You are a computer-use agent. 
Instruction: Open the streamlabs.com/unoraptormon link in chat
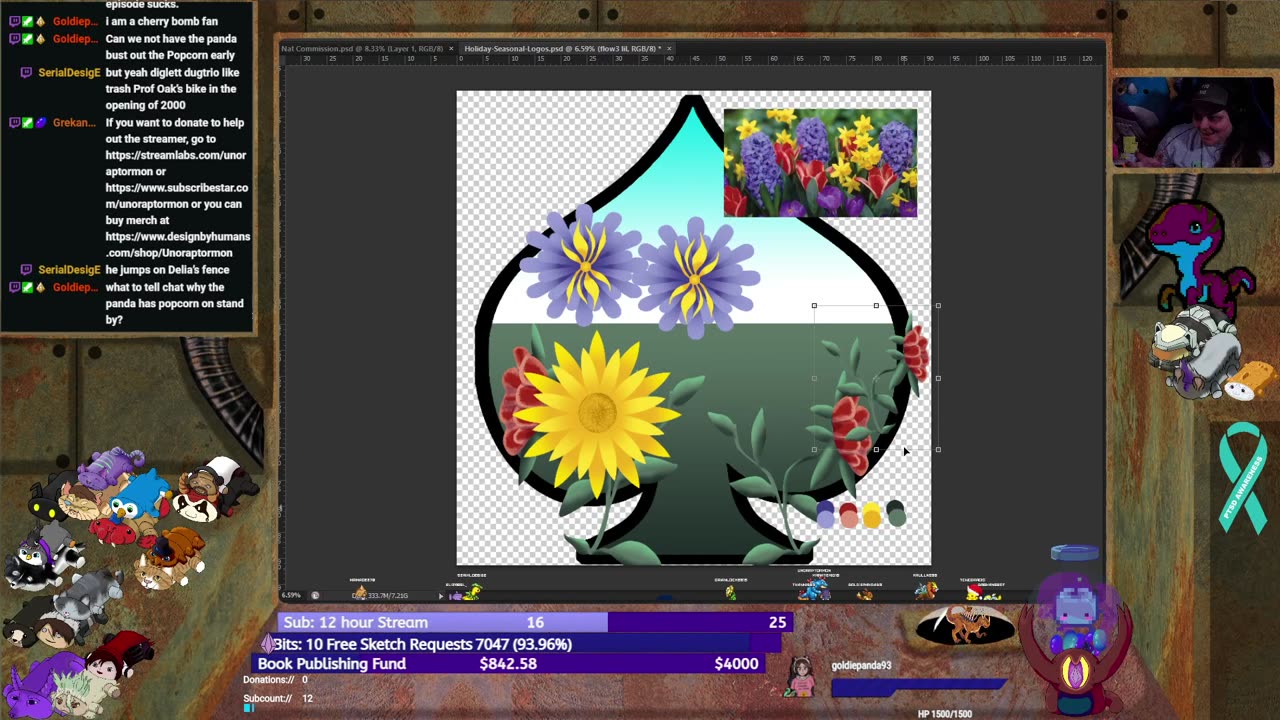(x=176, y=163)
